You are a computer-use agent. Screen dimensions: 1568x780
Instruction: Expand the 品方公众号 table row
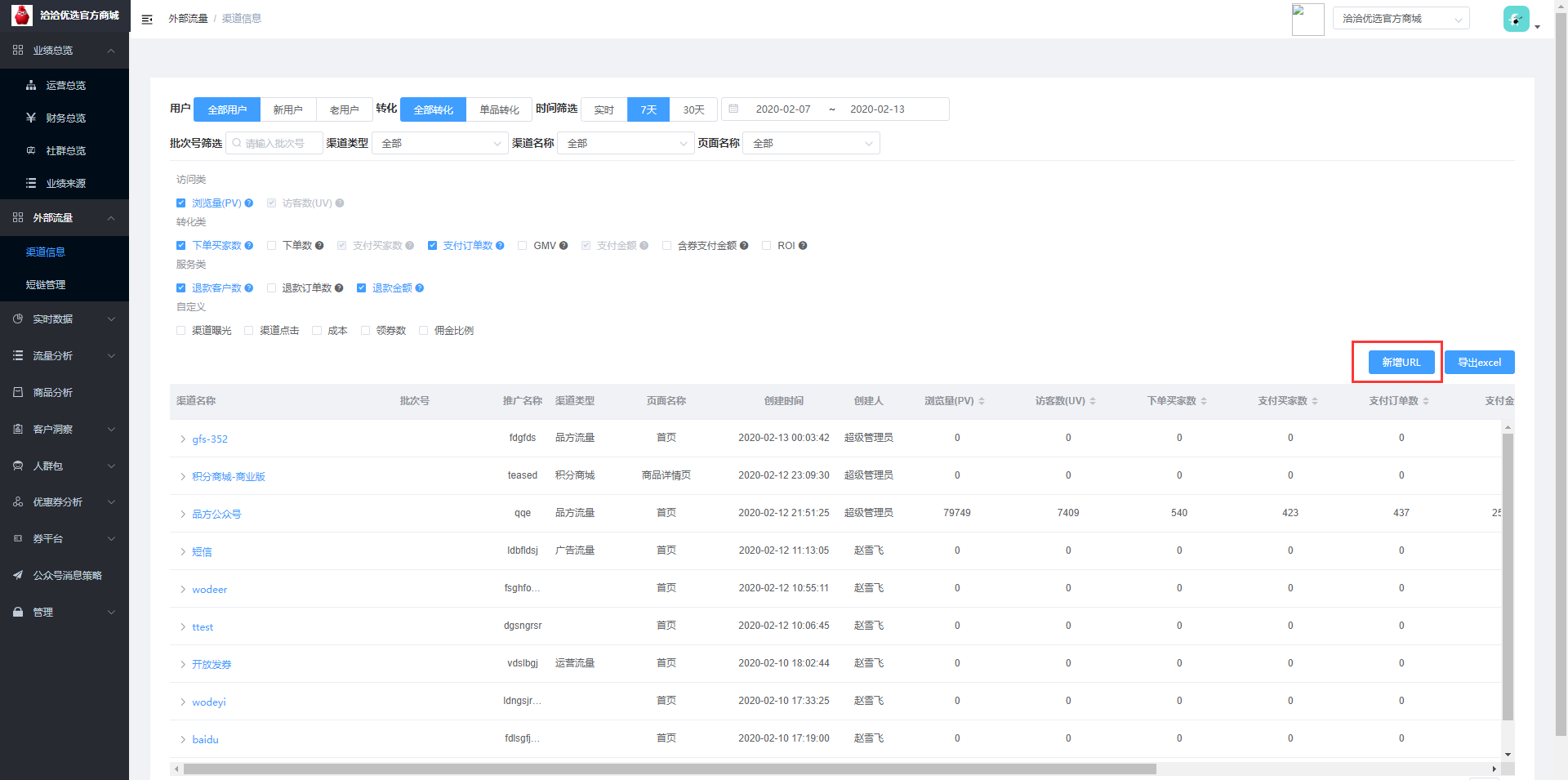(183, 515)
